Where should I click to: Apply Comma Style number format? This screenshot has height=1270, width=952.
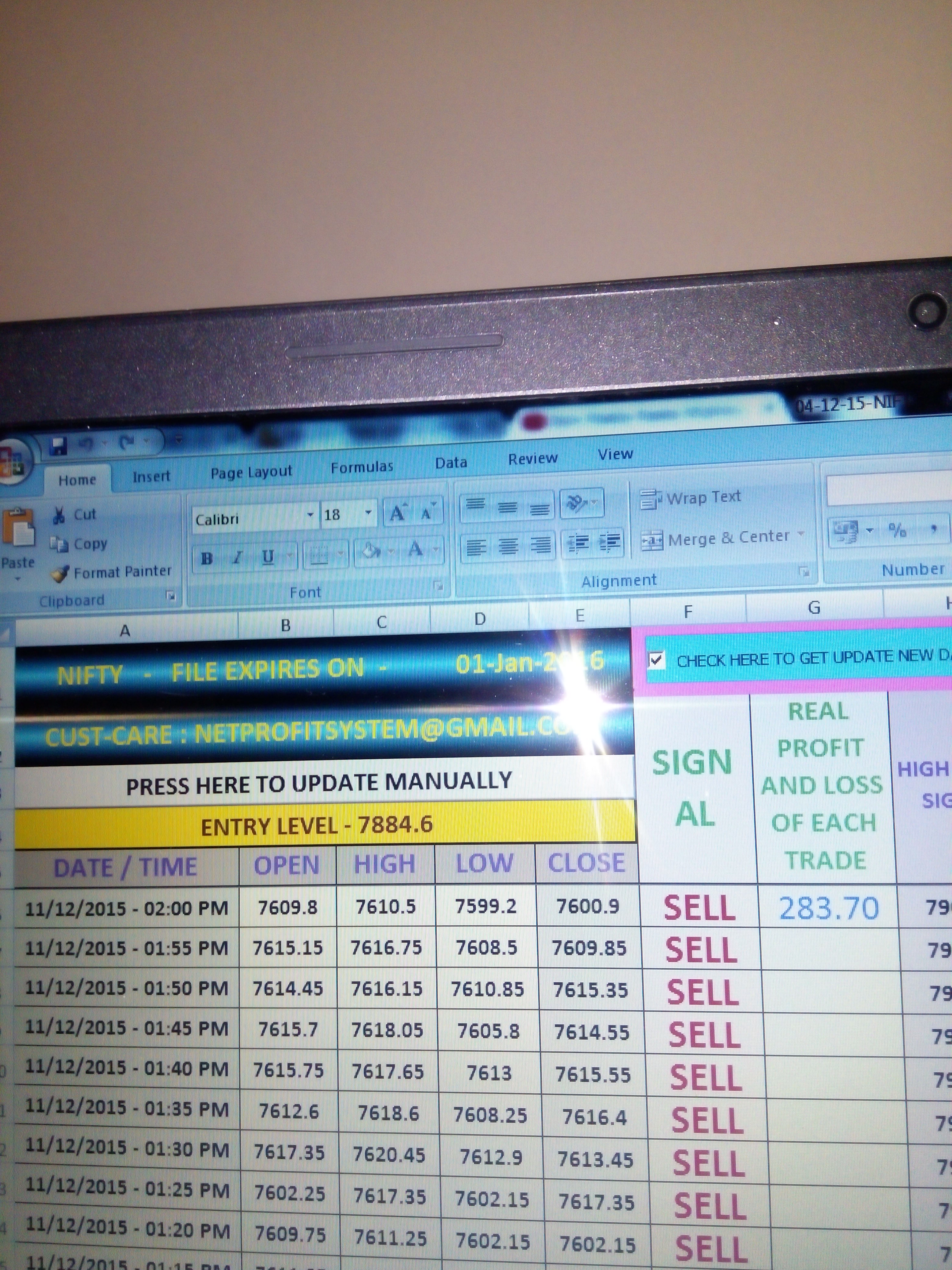point(934,529)
